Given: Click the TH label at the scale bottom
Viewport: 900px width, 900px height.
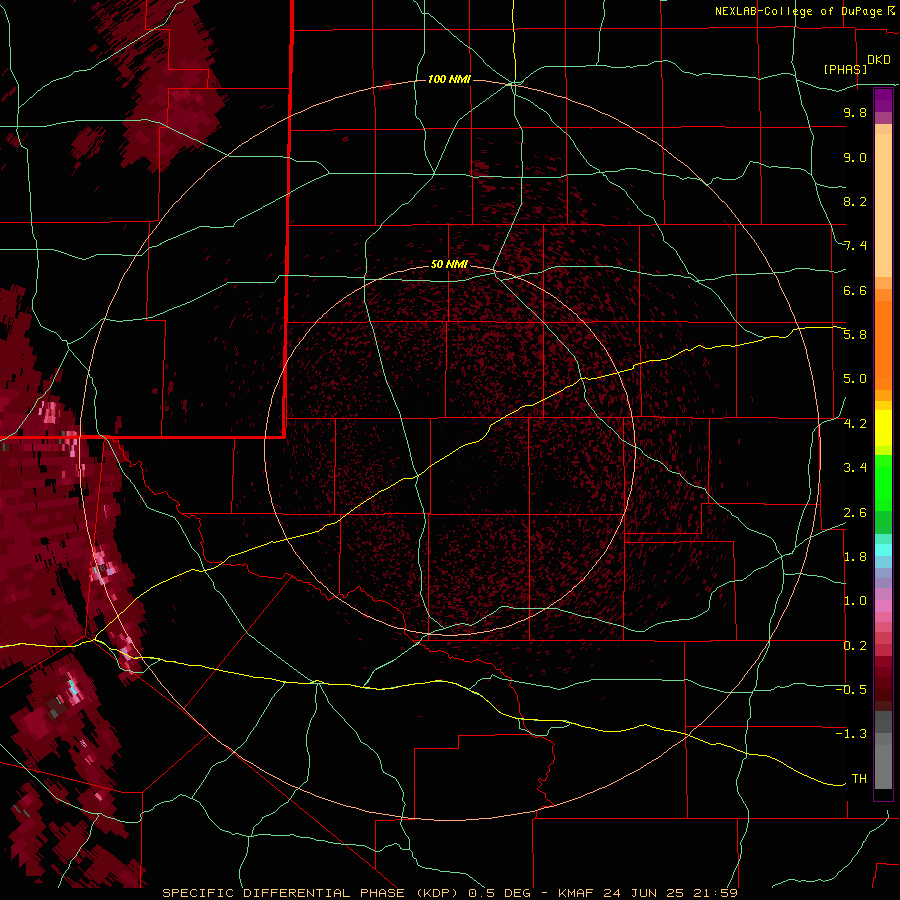Looking at the screenshot, I should coord(859,779).
